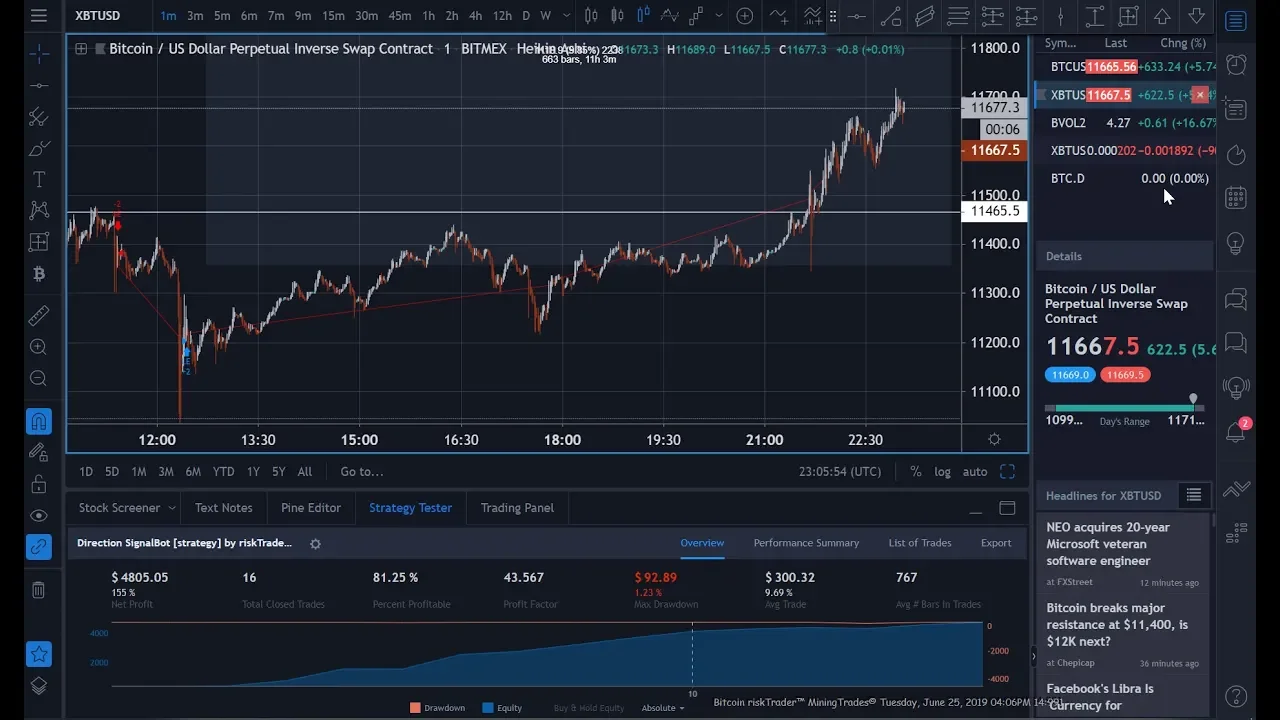Click the Export strategy results button

point(996,543)
